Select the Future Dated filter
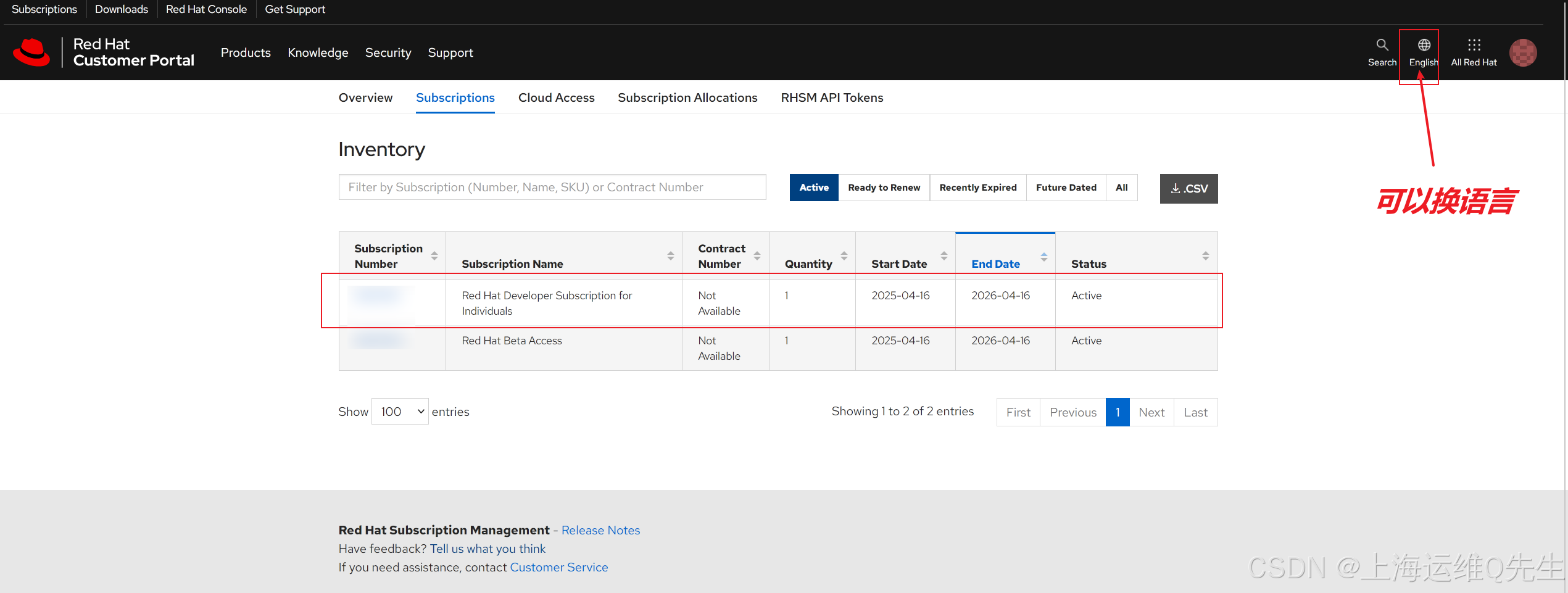Screen dimensions: 1568x593 tap(1066, 188)
